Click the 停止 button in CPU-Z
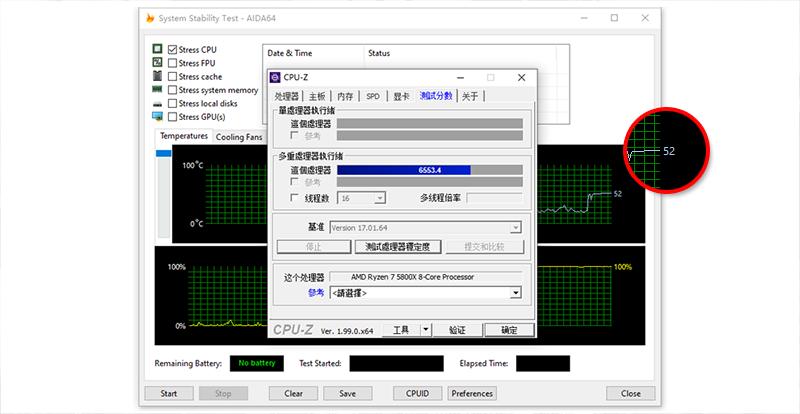 click(x=314, y=247)
